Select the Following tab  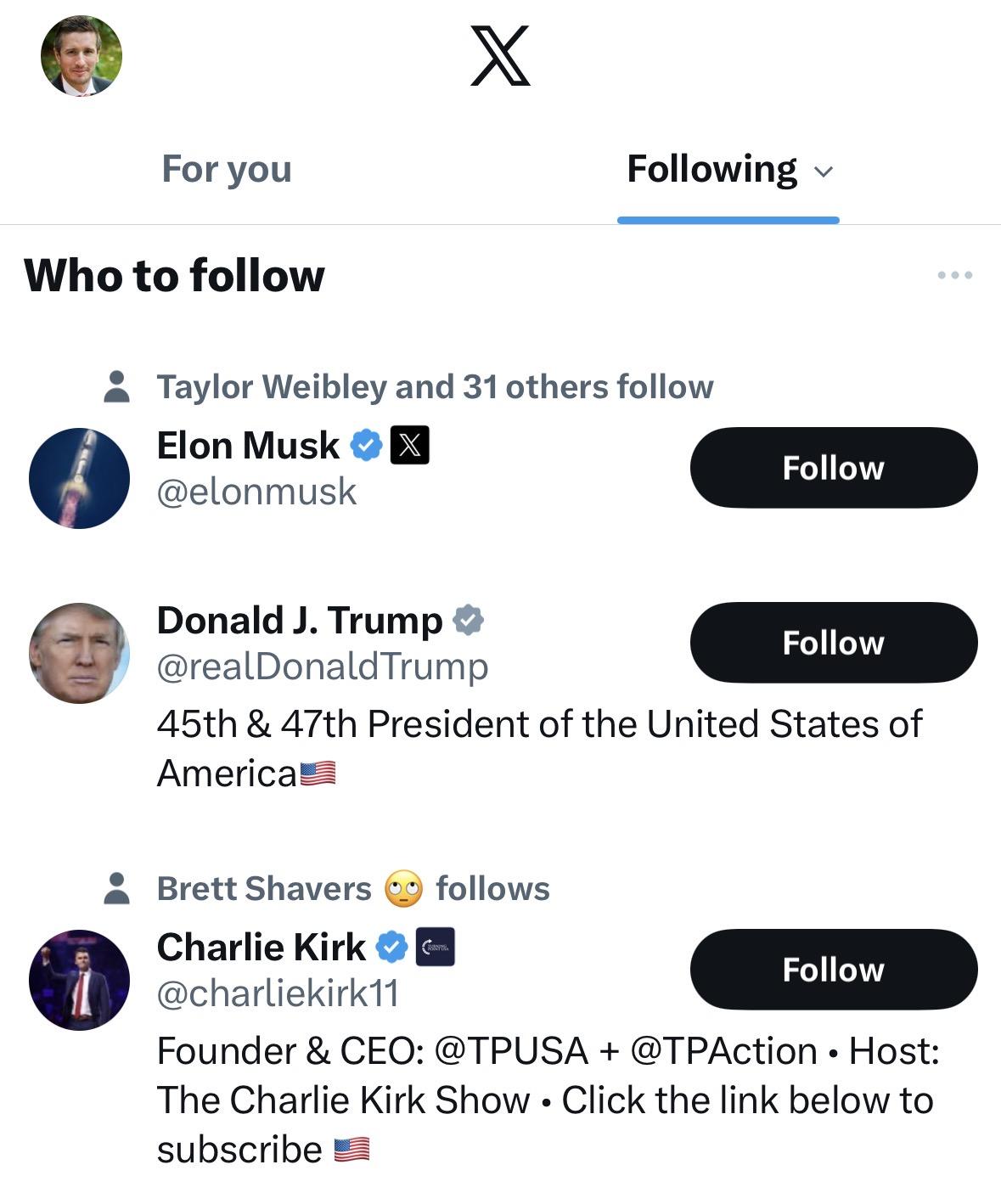click(711, 169)
